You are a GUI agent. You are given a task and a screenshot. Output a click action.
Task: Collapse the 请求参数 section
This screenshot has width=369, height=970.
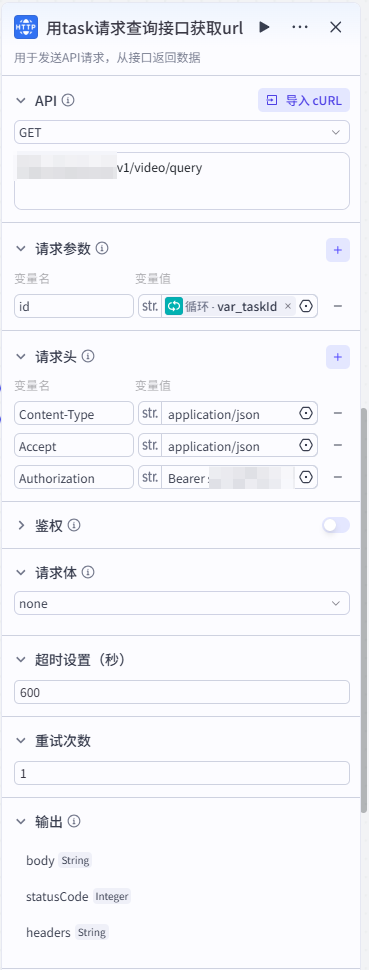click(22, 249)
